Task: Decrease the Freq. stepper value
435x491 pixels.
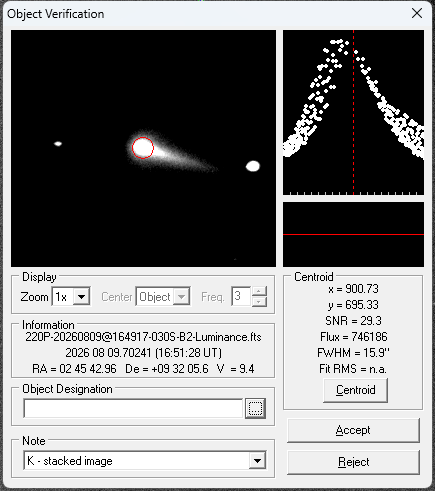Action: 259,301
